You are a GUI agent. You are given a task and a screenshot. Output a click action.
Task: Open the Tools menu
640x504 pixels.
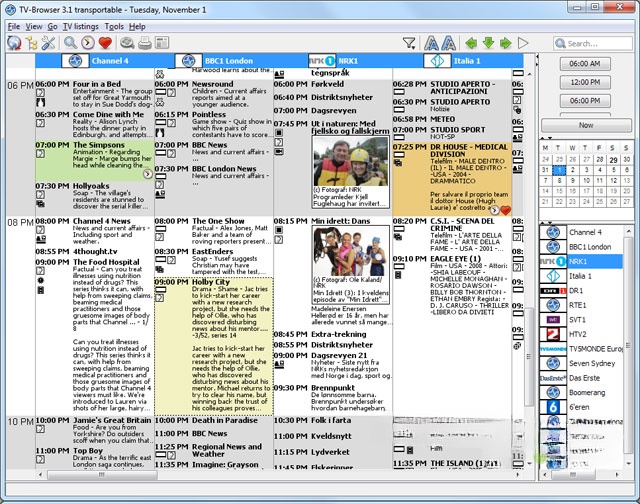(114, 27)
